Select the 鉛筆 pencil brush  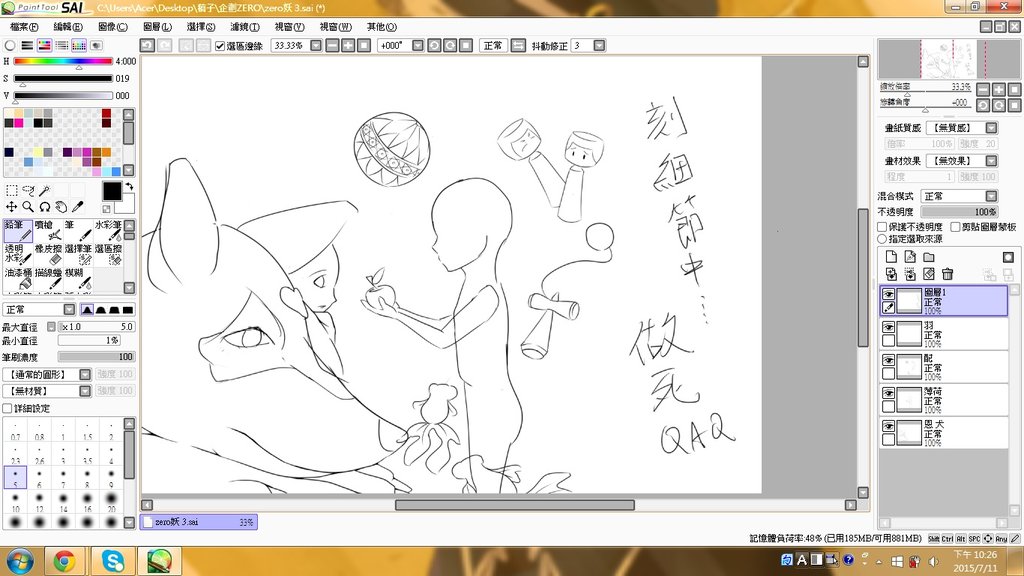(x=18, y=231)
